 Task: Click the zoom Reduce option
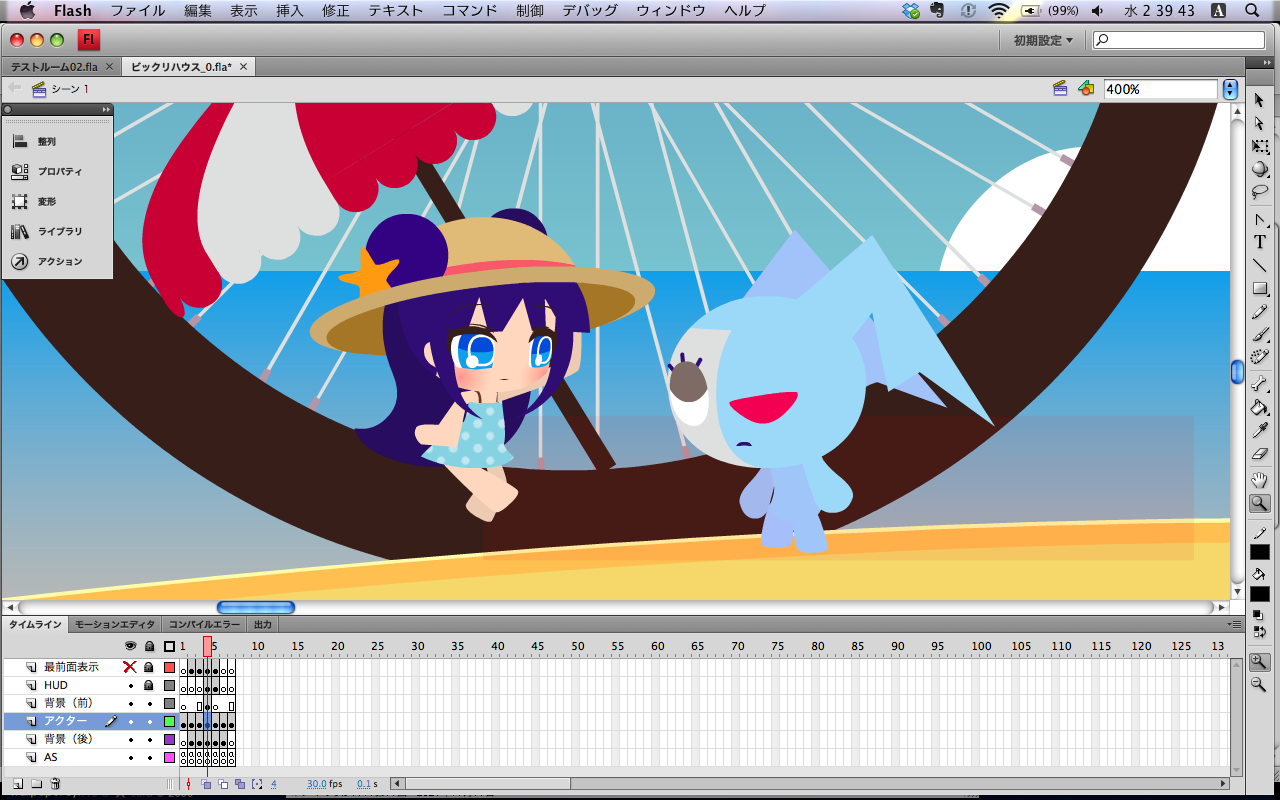click(x=1259, y=685)
